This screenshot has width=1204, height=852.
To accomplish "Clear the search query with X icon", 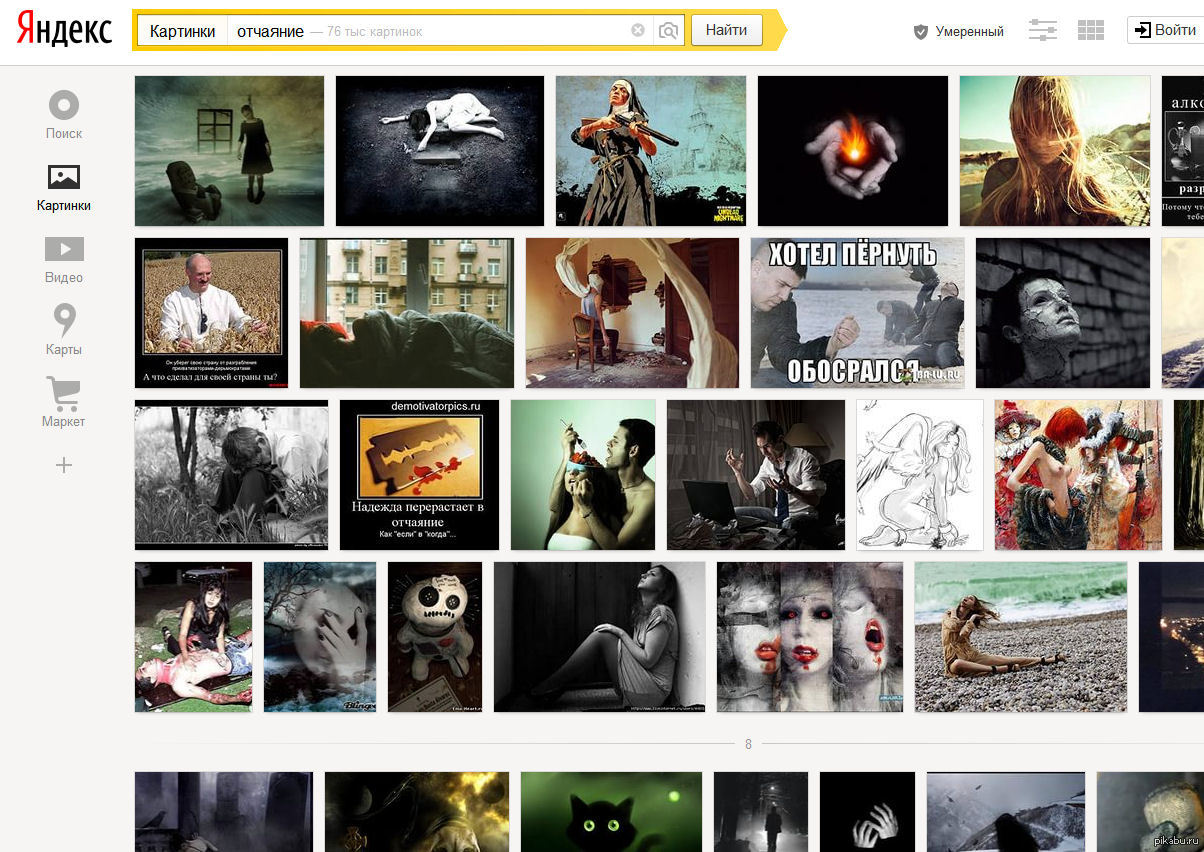I will pos(638,31).
